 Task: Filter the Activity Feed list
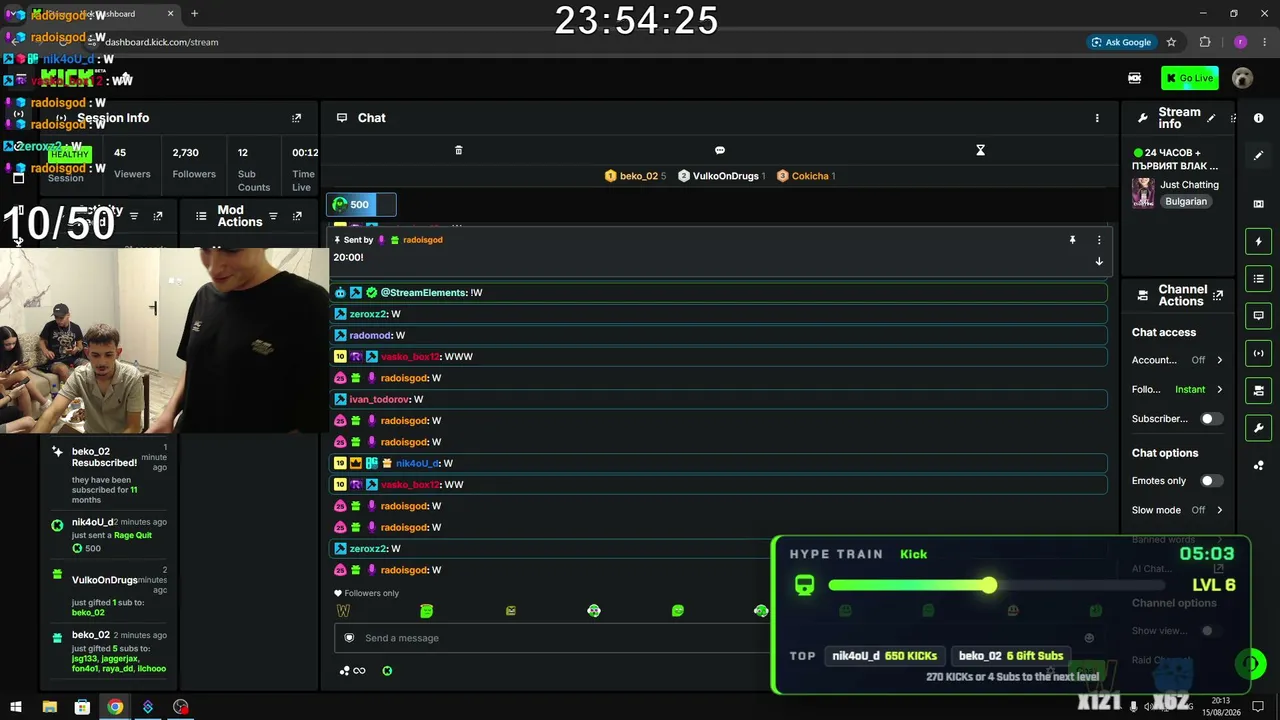pyautogui.click(x=134, y=216)
